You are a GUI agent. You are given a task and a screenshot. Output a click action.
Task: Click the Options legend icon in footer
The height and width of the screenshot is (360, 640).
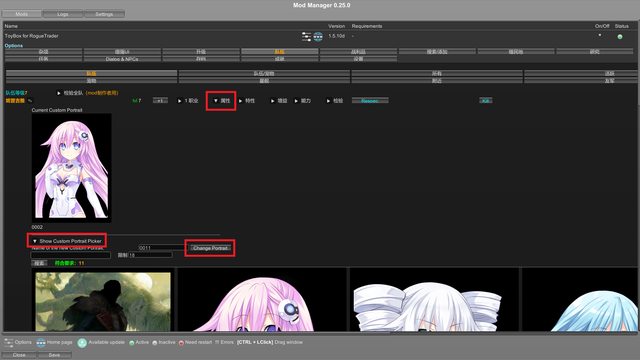(9, 342)
